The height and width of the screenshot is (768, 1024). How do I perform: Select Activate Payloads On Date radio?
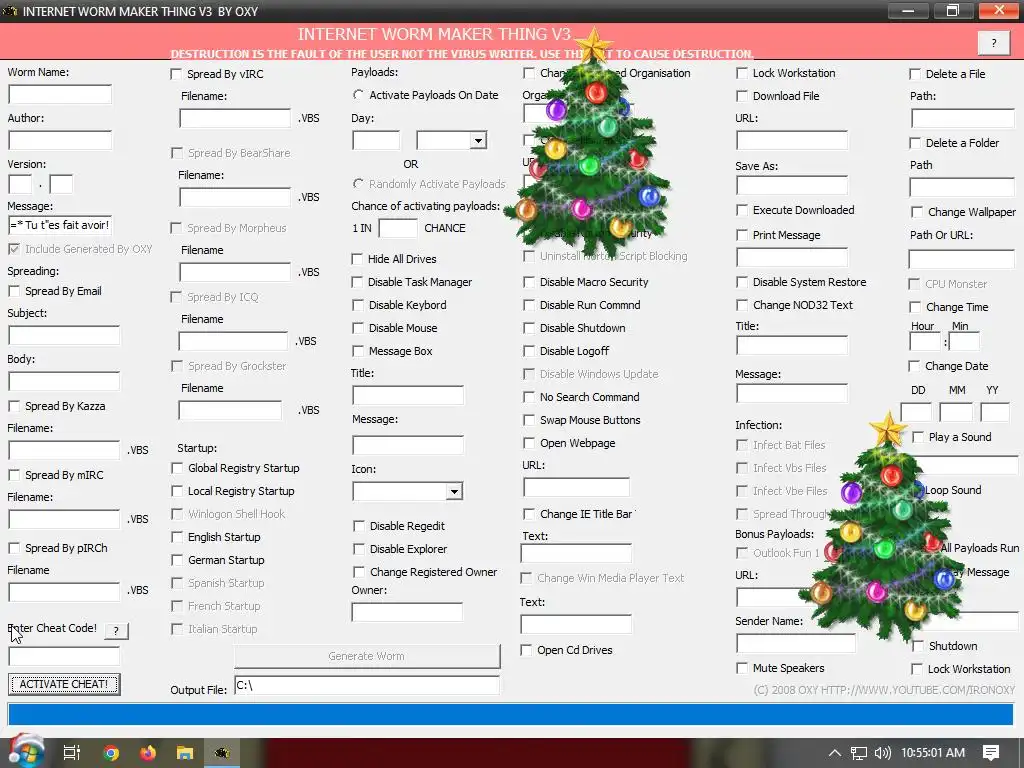tap(358, 95)
